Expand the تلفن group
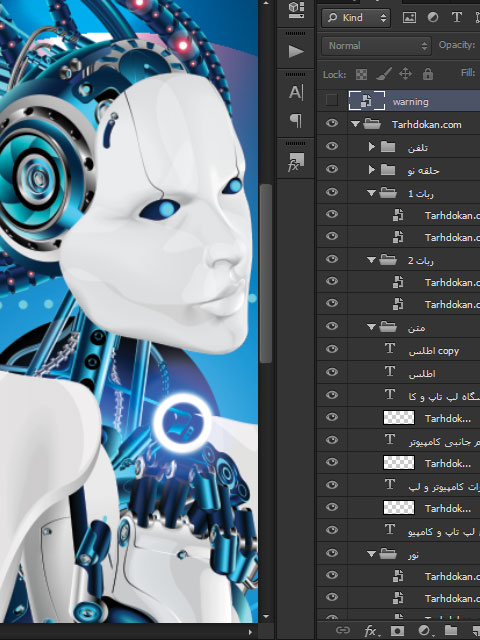Screen dimensions: 480x640 pos(371,147)
